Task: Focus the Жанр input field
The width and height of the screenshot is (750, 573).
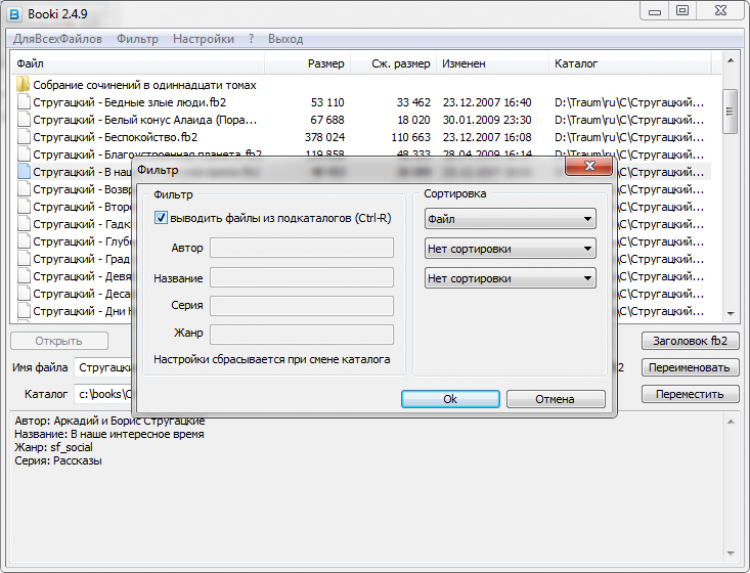Action: (x=302, y=334)
